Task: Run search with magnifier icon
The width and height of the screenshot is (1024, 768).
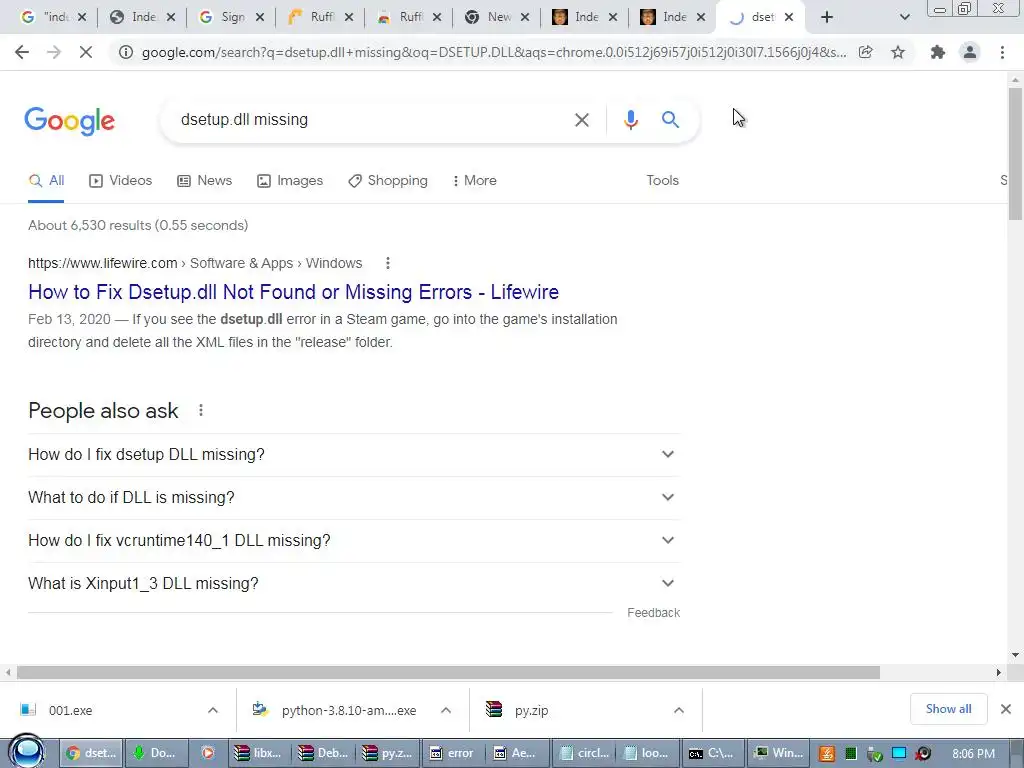Action: click(670, 120)
